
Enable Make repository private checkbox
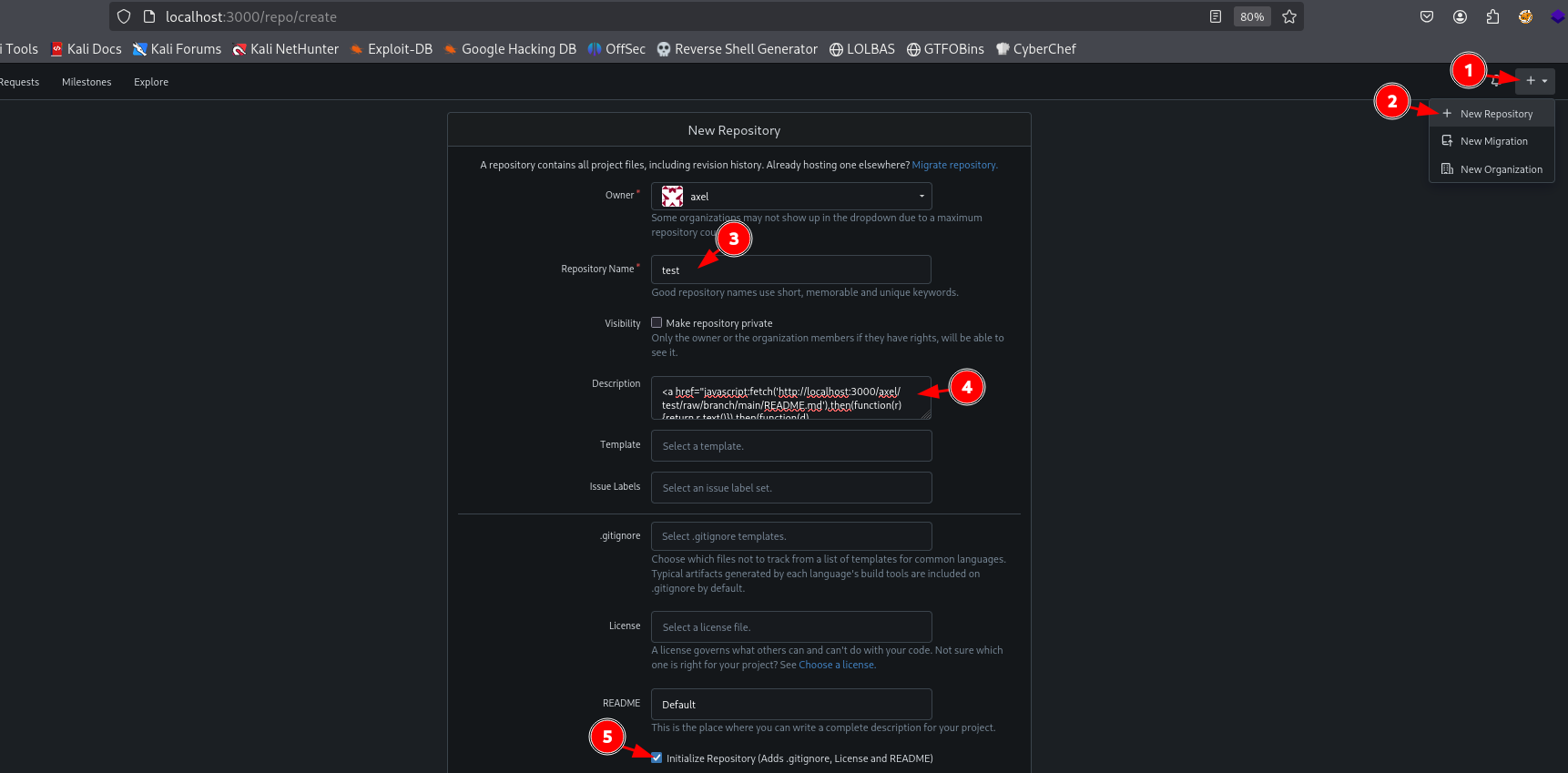657,322
